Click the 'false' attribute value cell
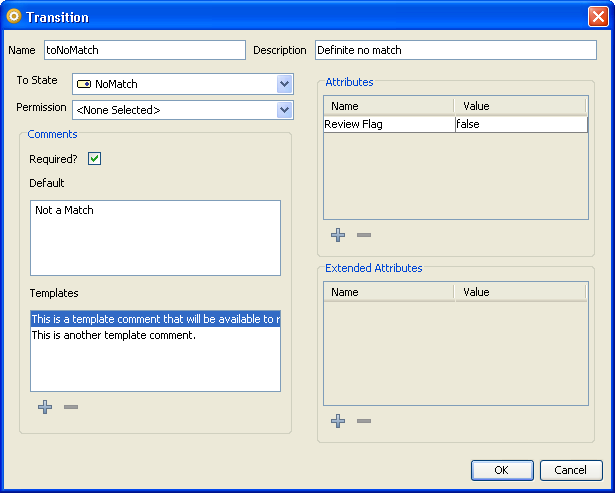The image size is (615, 493). [521, 124]
